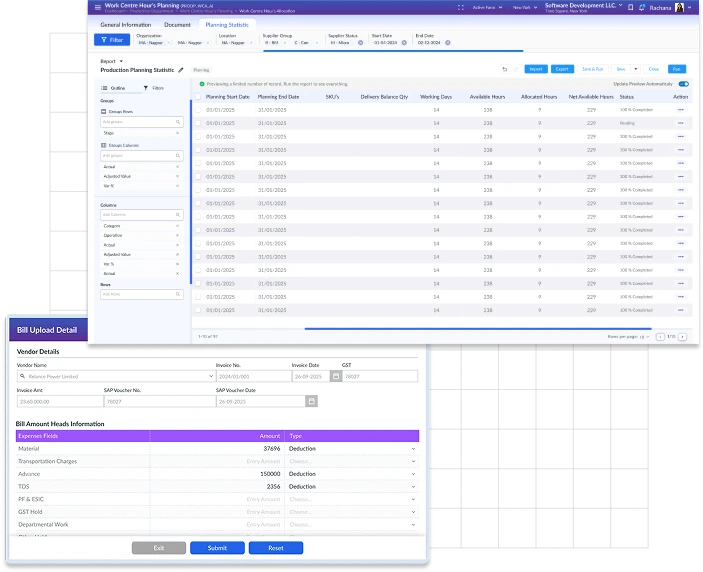Image resolution: width=703 pixels, height=572 pixels.
Task: Click the pencil icon beside Production Planning Statistic
Action: 181,70
